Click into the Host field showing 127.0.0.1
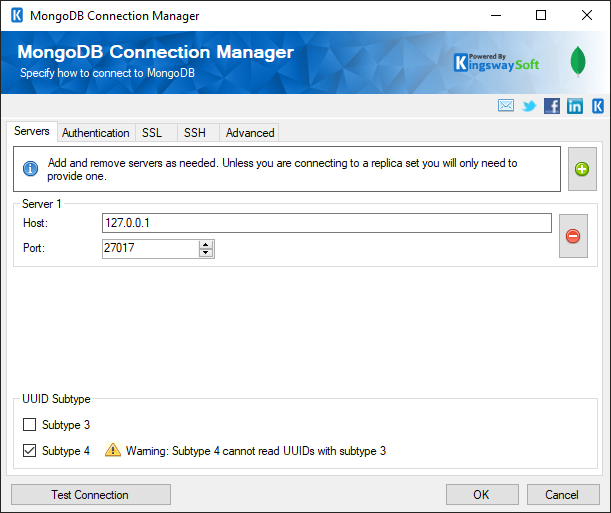611x513 pixels. coord(327,223)
